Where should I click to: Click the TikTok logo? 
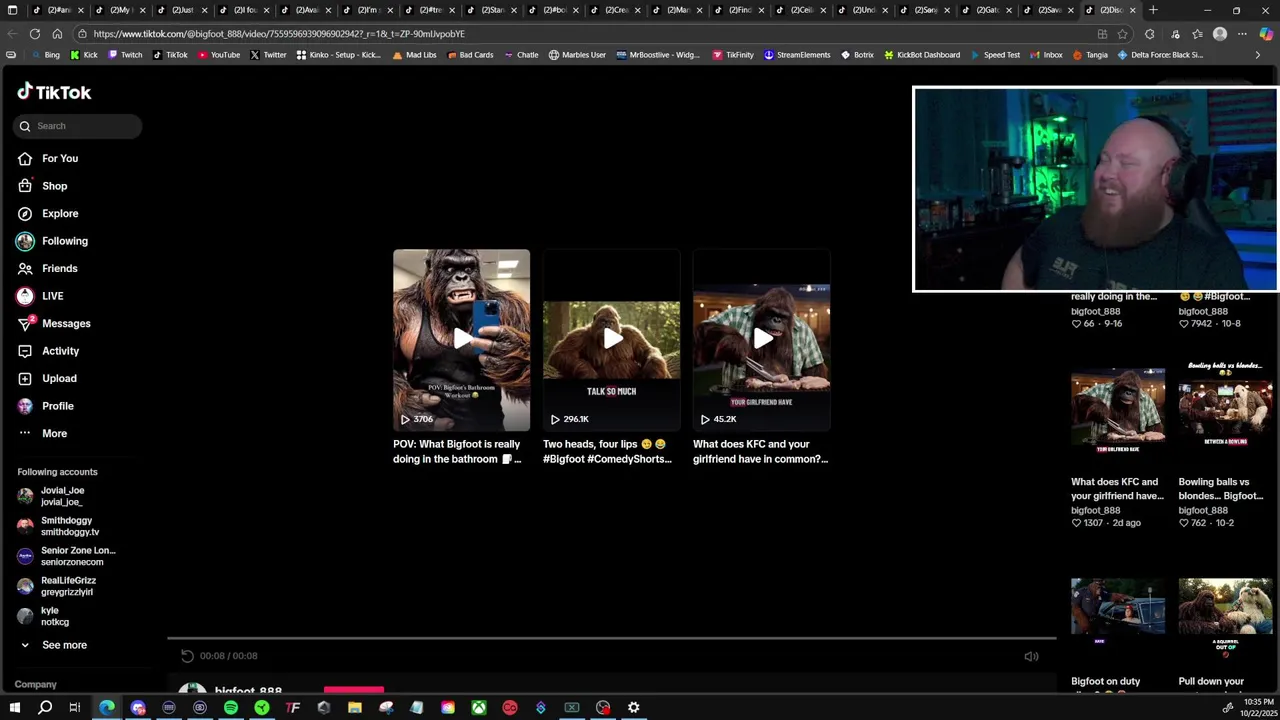coord(54,92)
